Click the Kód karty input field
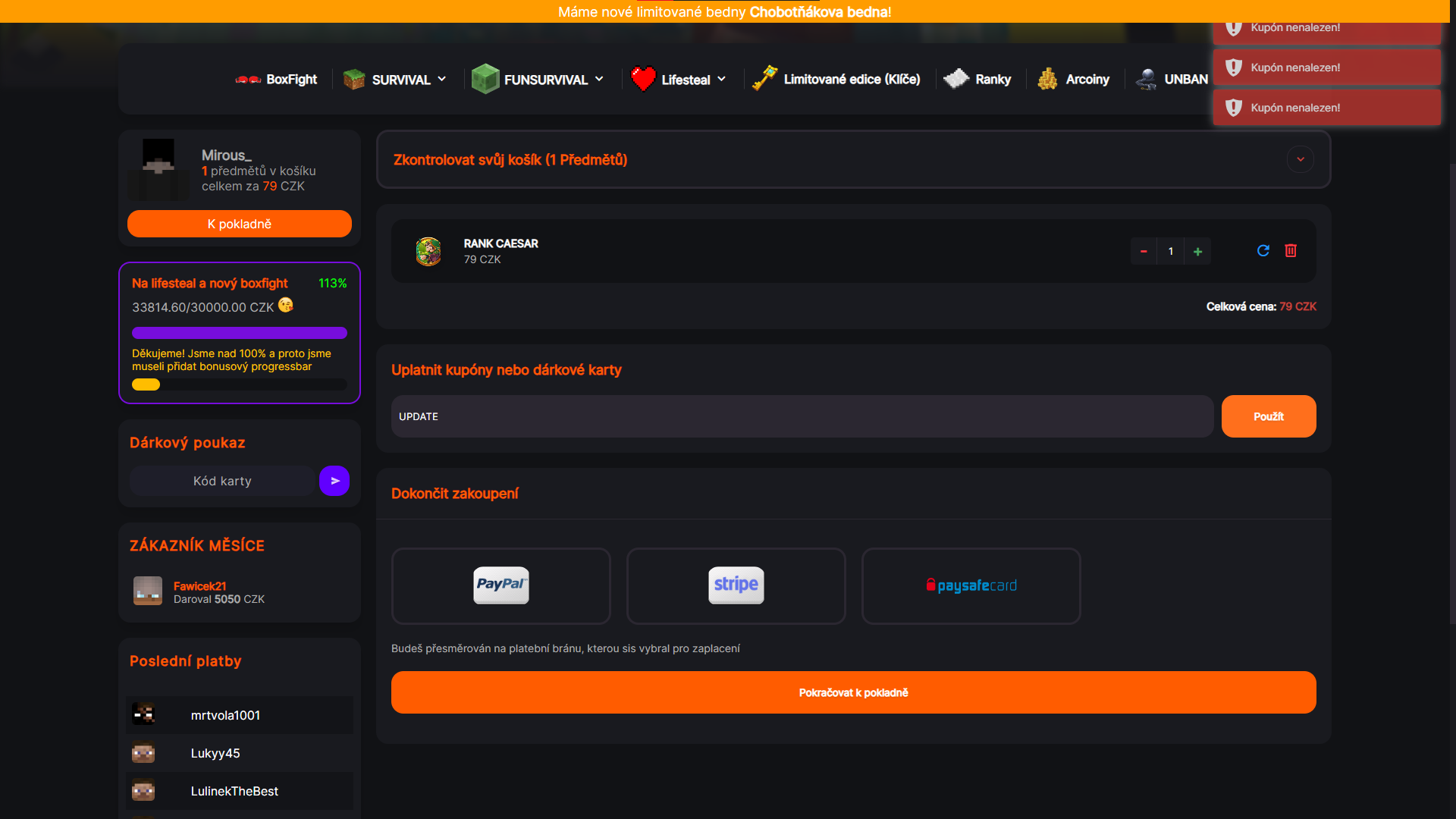The height and width of the screenshot is (819, 1456). coord(222,481)
